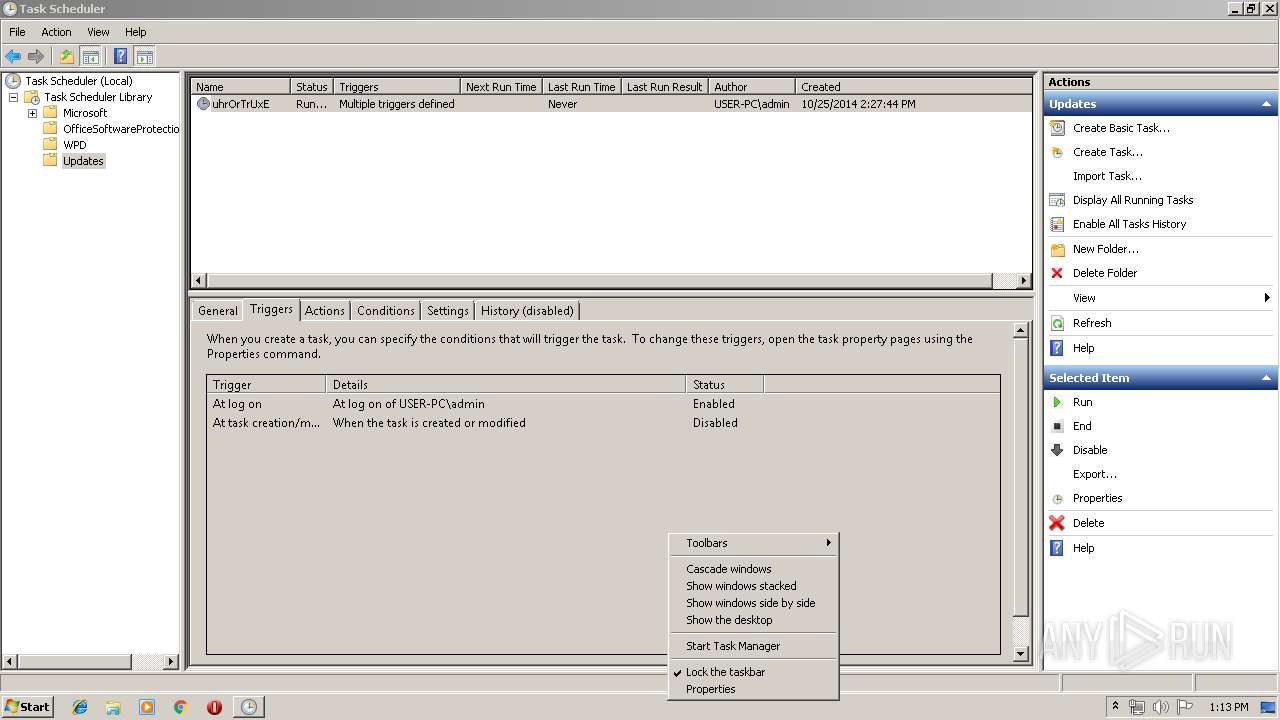Click the Forward arrow toolbar icon

tap(36, 57)
